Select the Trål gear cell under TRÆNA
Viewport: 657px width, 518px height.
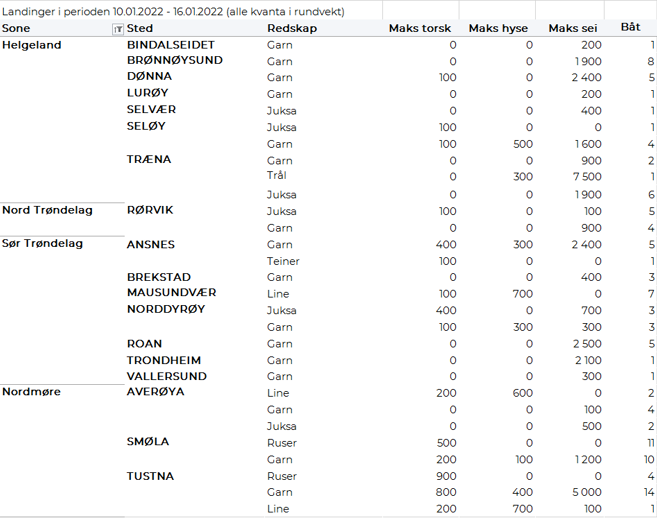tap(277, 176)
